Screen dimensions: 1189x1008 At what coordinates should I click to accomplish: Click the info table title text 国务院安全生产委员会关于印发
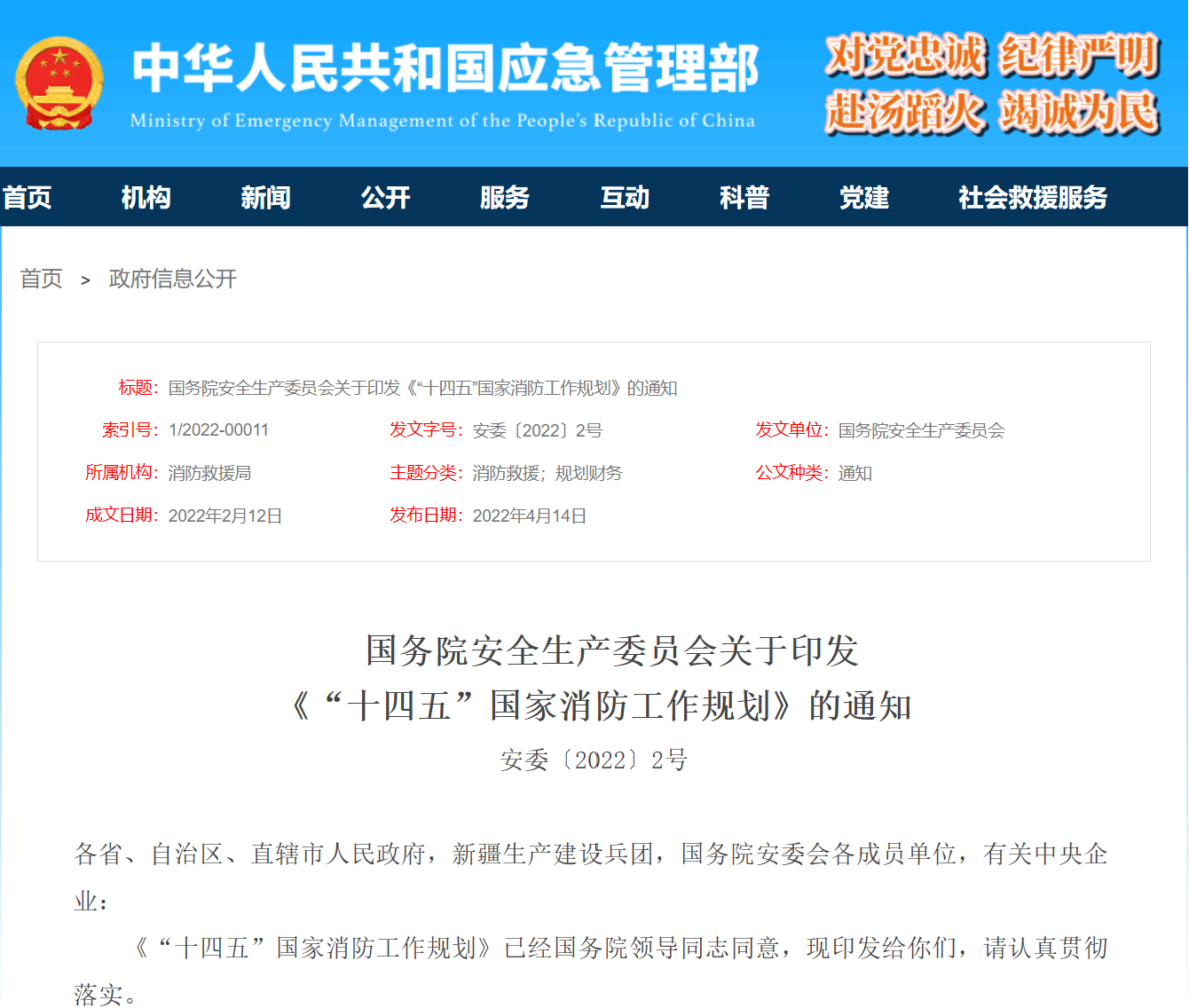[423, 388]
